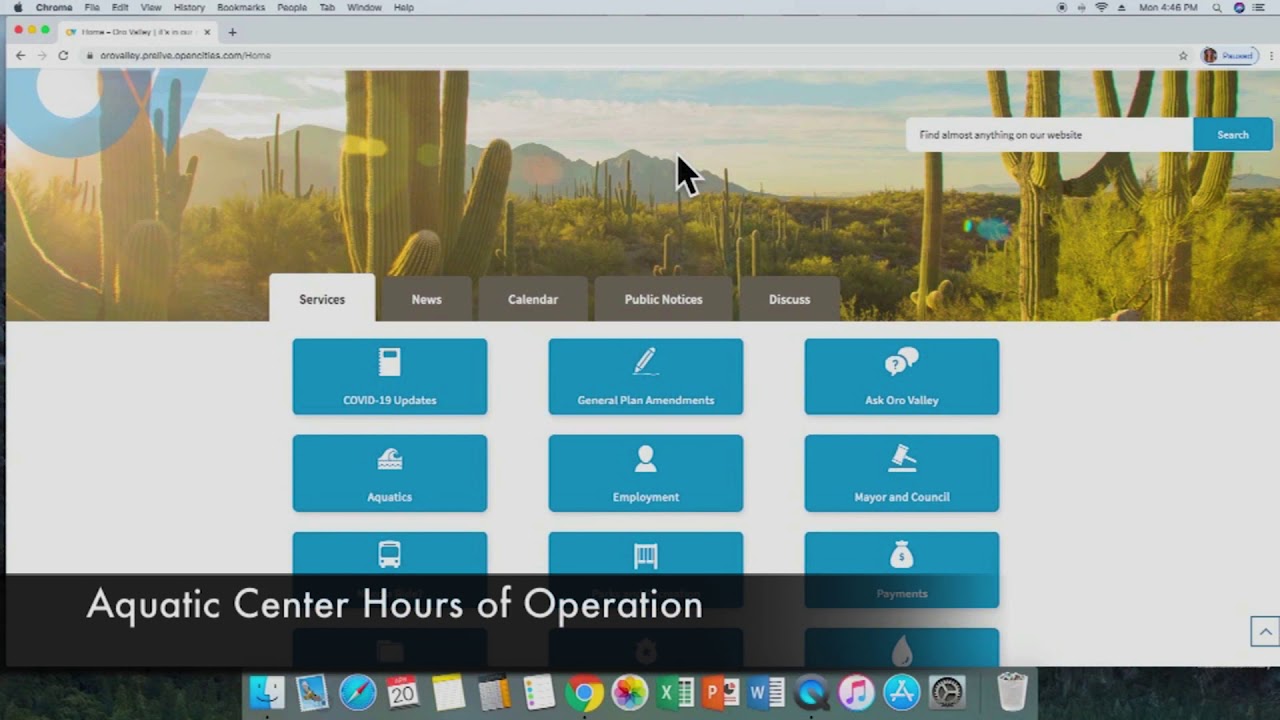The width and height of the screenshot is (1280, 720).
Task: Open Calendar in the dock
Action: pos(403,692)
